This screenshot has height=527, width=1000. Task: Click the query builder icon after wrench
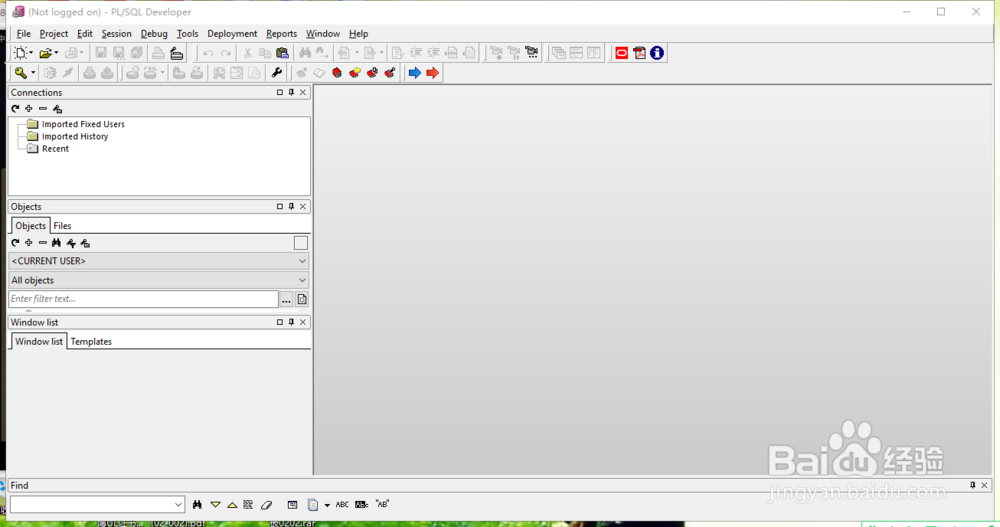pos(302,73)
